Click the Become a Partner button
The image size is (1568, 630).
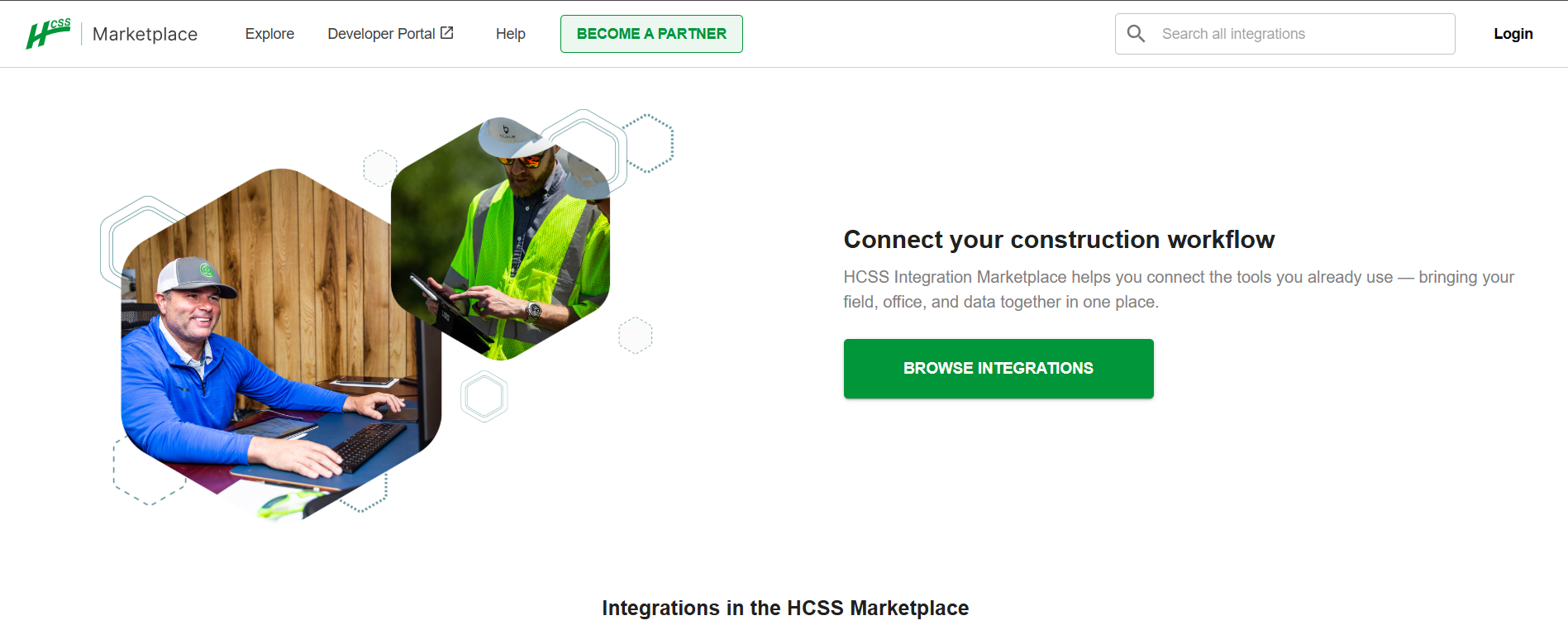(x=651, y=34)
